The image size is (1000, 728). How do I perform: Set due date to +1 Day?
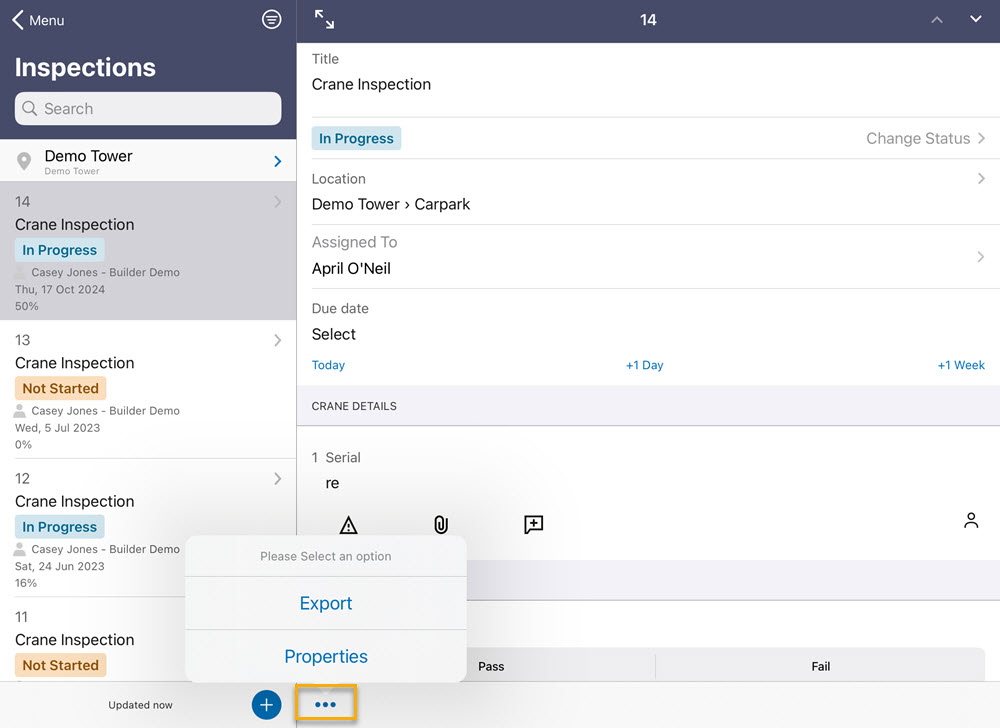[644, 365]
